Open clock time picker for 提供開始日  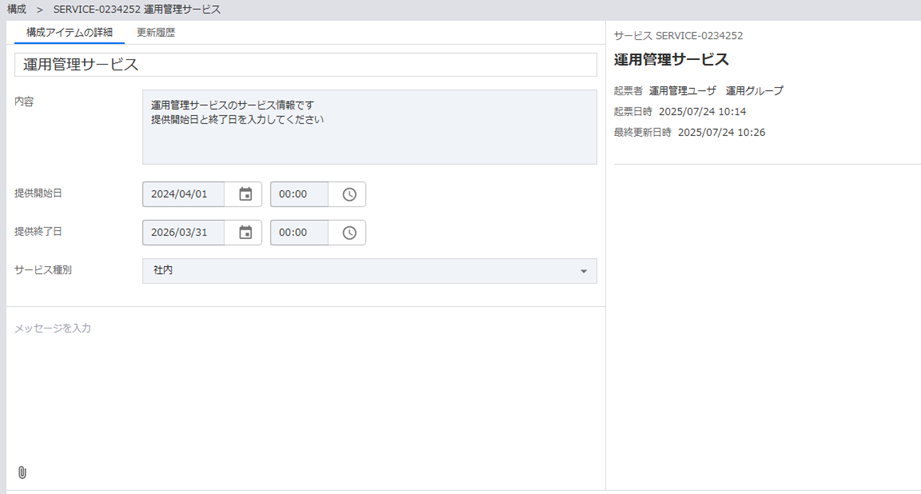349,194
